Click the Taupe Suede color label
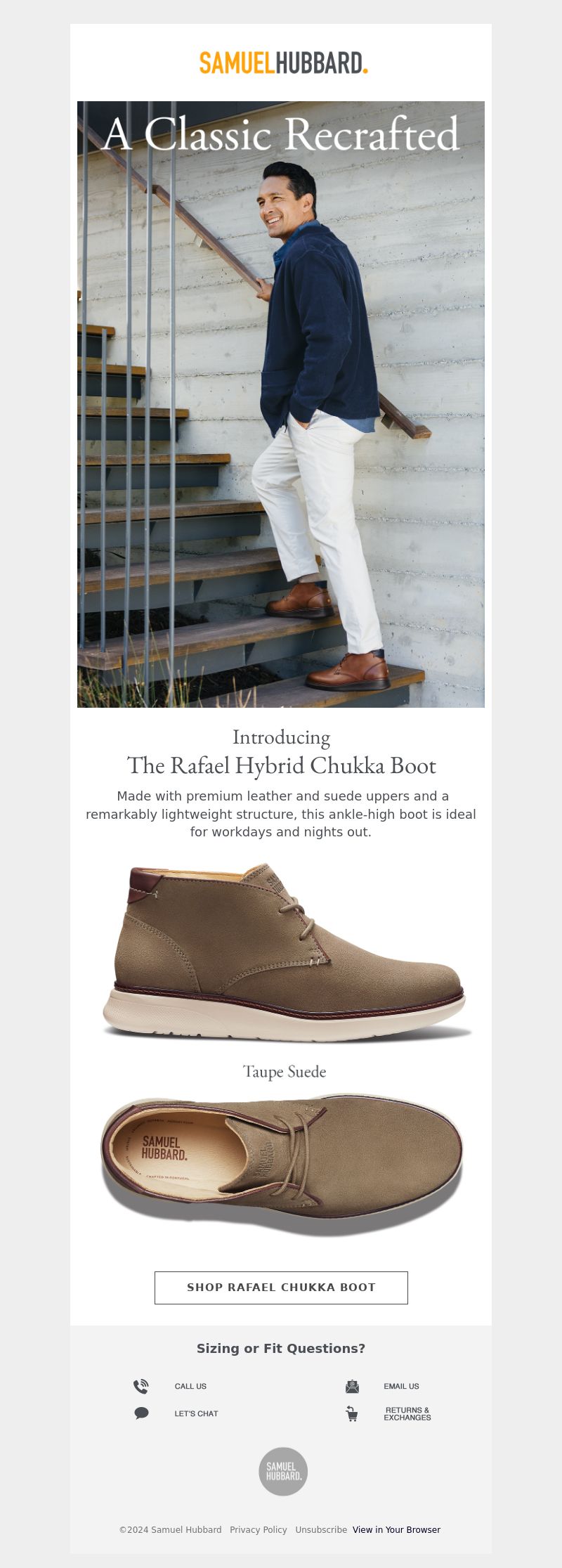 coord(285,1072)
